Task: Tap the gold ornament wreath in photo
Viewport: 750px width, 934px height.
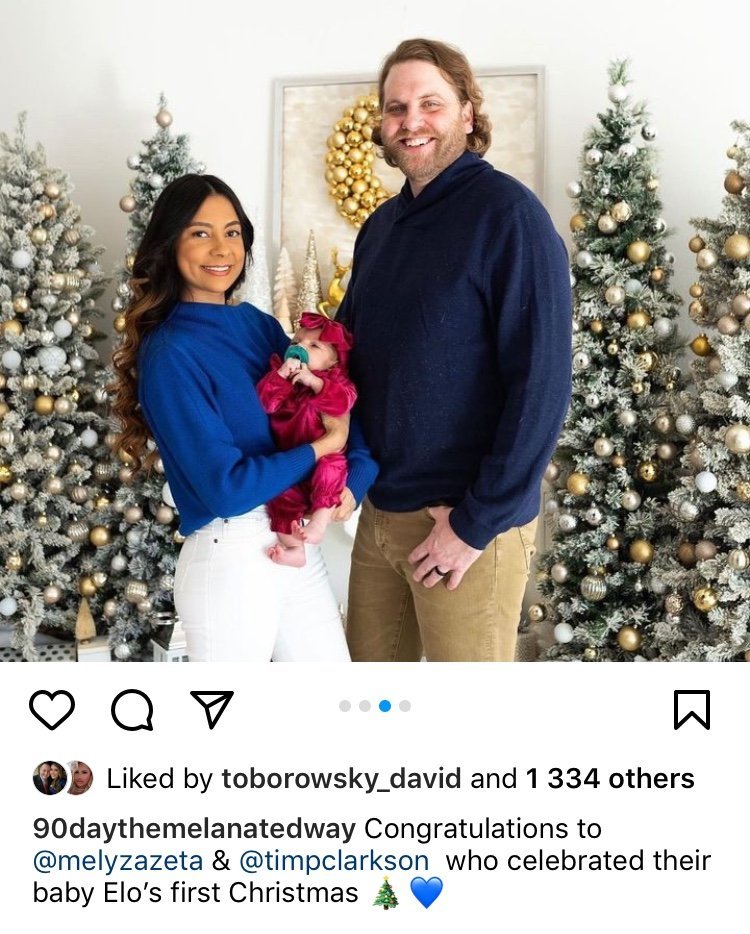Action: coord(356,160)
